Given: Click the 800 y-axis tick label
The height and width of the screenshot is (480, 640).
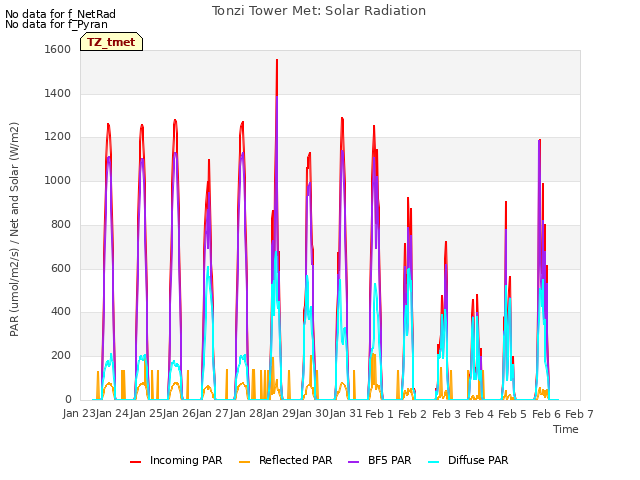Looking at the screenshot, I should click(61, 224).
